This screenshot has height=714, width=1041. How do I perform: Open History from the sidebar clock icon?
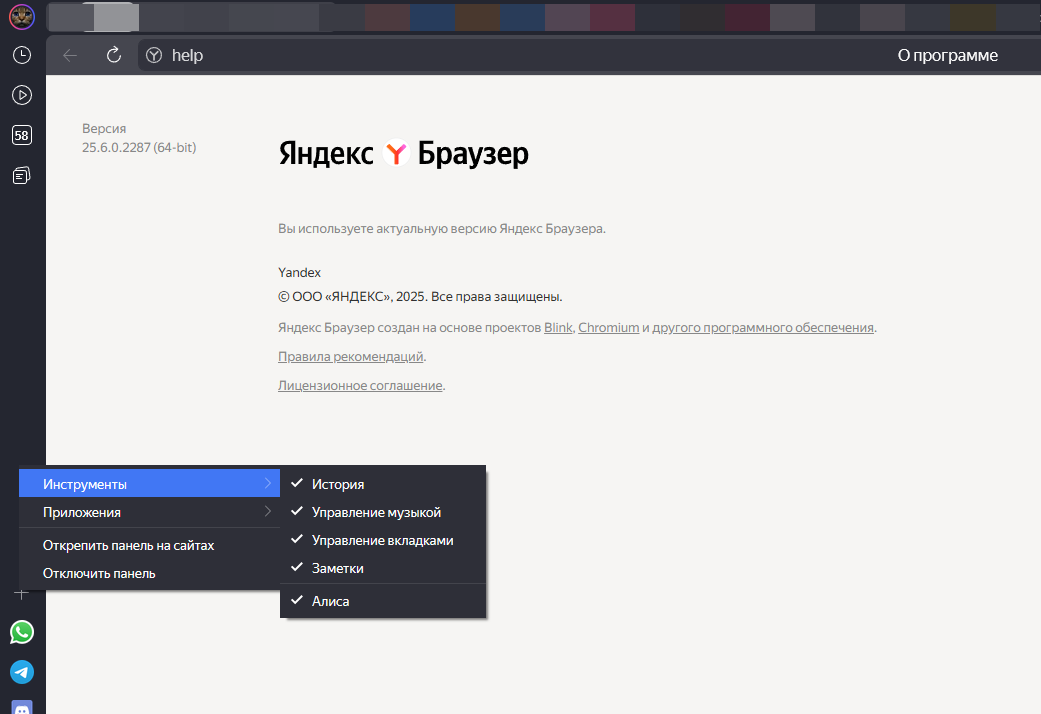[22, 55]
